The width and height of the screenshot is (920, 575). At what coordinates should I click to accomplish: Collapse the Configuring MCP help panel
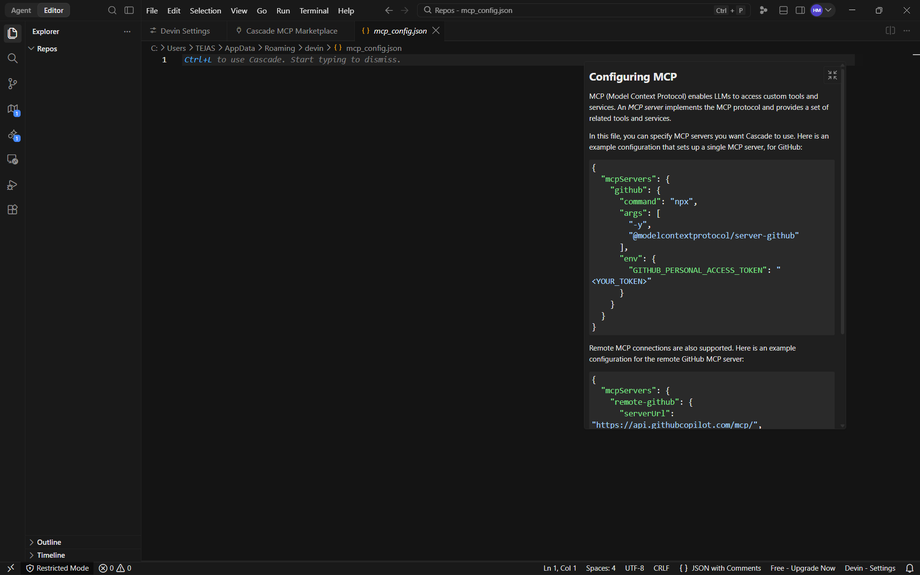pyautogui.click(x=832, y=75)
